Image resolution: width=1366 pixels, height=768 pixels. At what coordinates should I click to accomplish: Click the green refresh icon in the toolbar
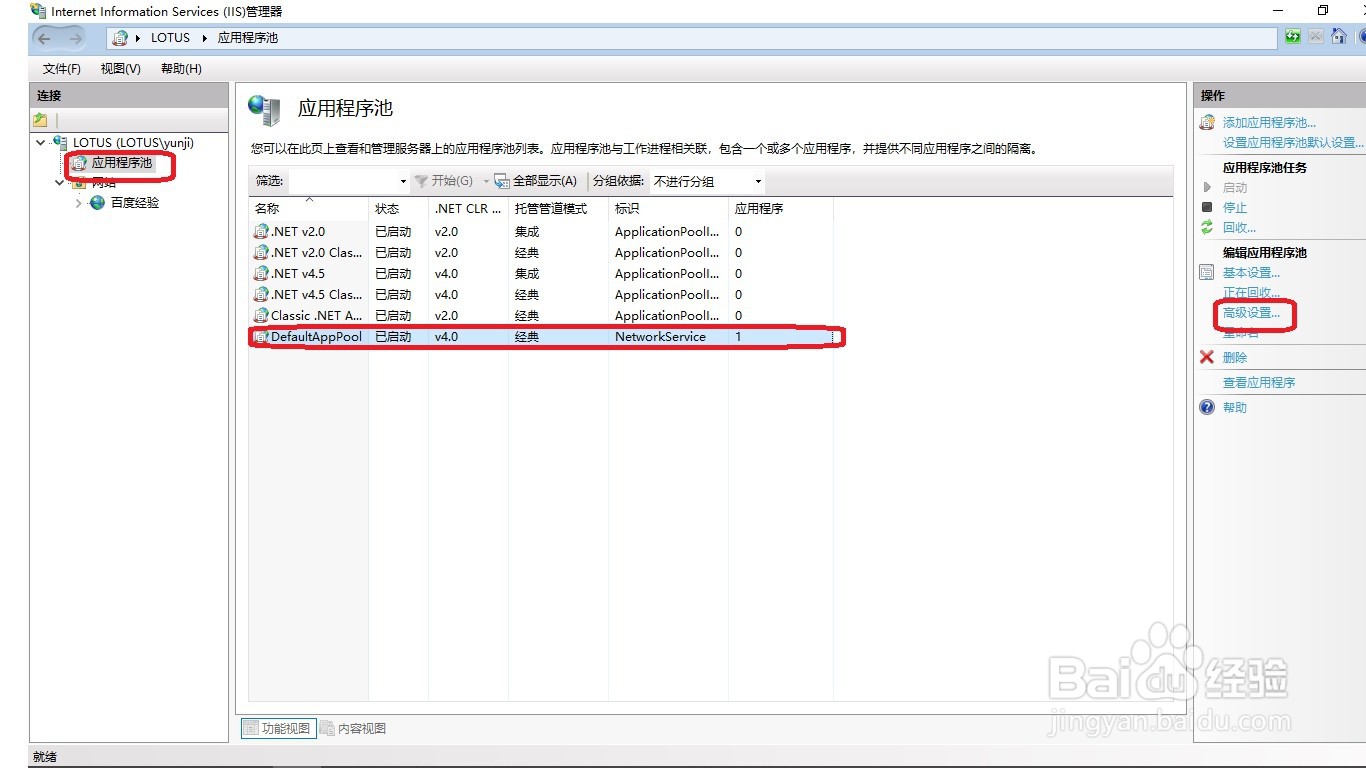1293,36
